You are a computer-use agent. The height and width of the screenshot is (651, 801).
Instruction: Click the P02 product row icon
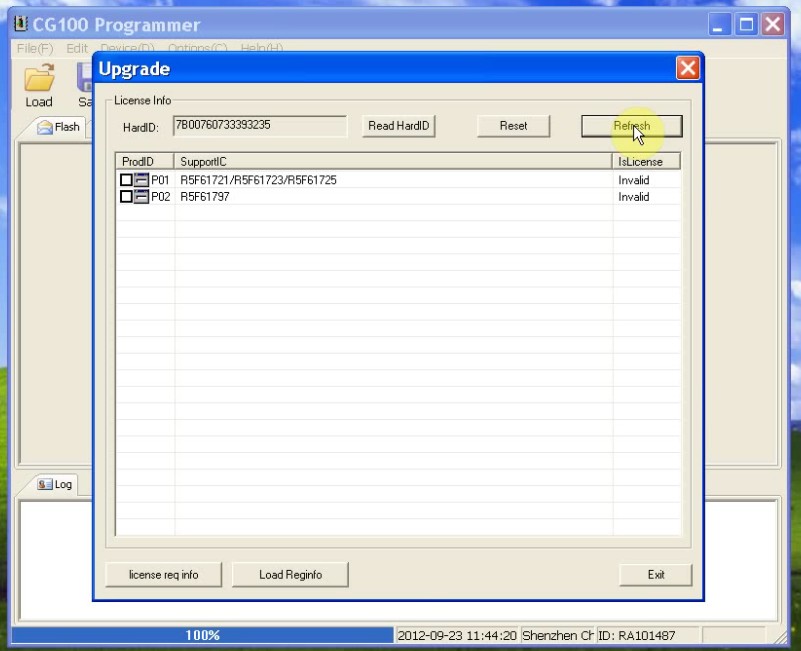tap(141, 197)
